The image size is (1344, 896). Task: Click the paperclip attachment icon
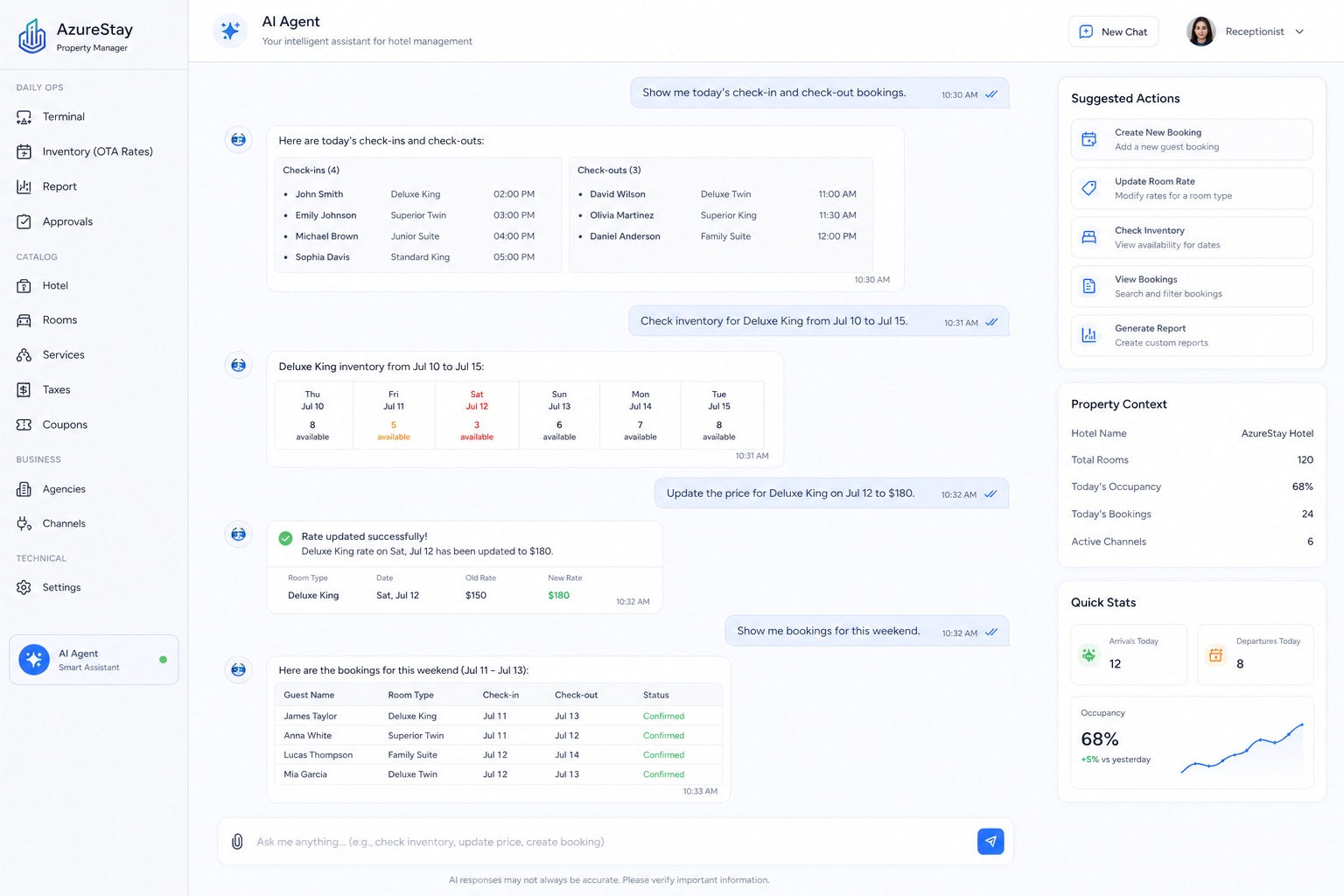(237, 842)
